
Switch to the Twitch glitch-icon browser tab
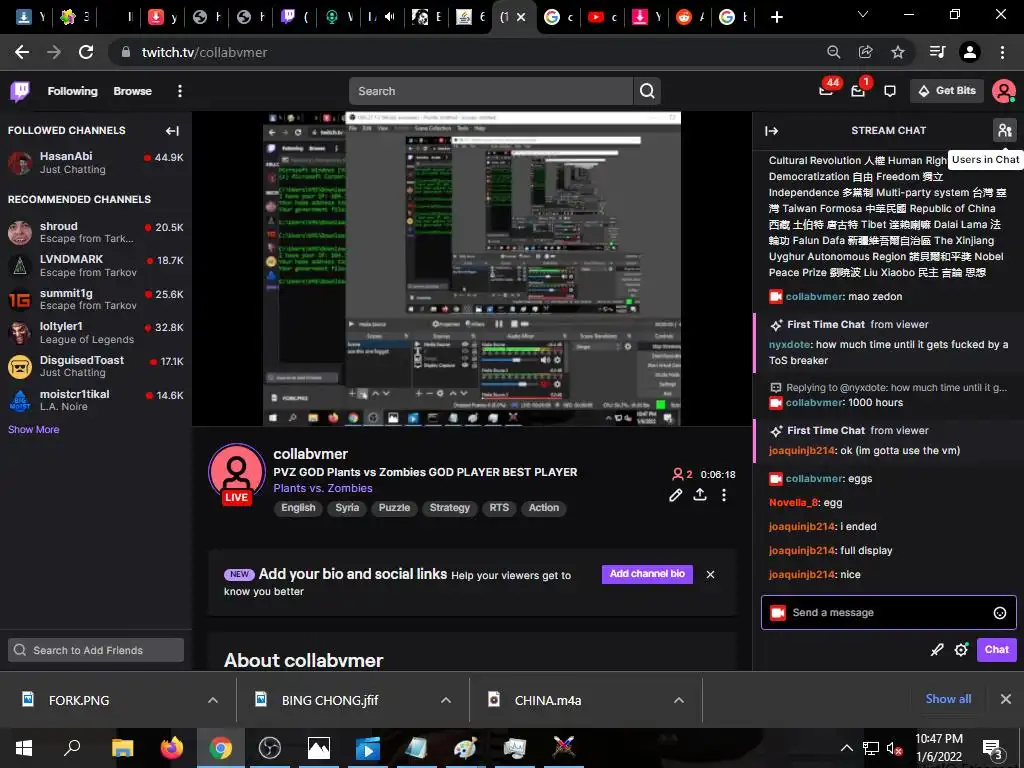click(x=295, y=17)
